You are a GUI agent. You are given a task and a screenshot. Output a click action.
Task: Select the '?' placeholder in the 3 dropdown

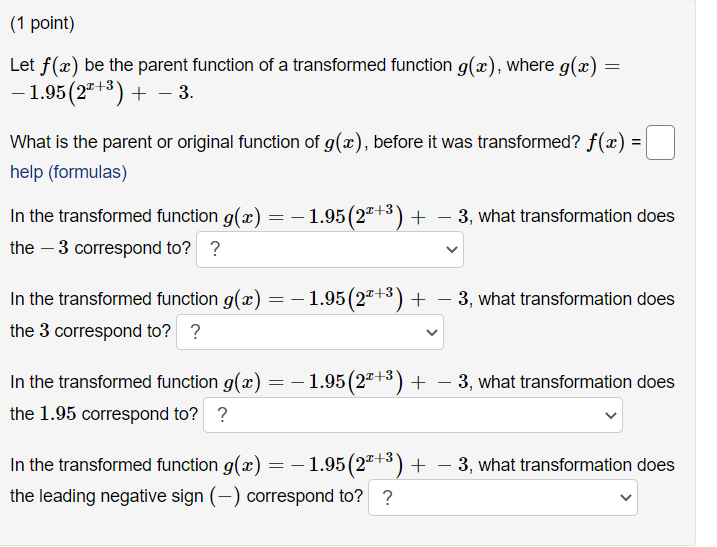pos(195,332)
